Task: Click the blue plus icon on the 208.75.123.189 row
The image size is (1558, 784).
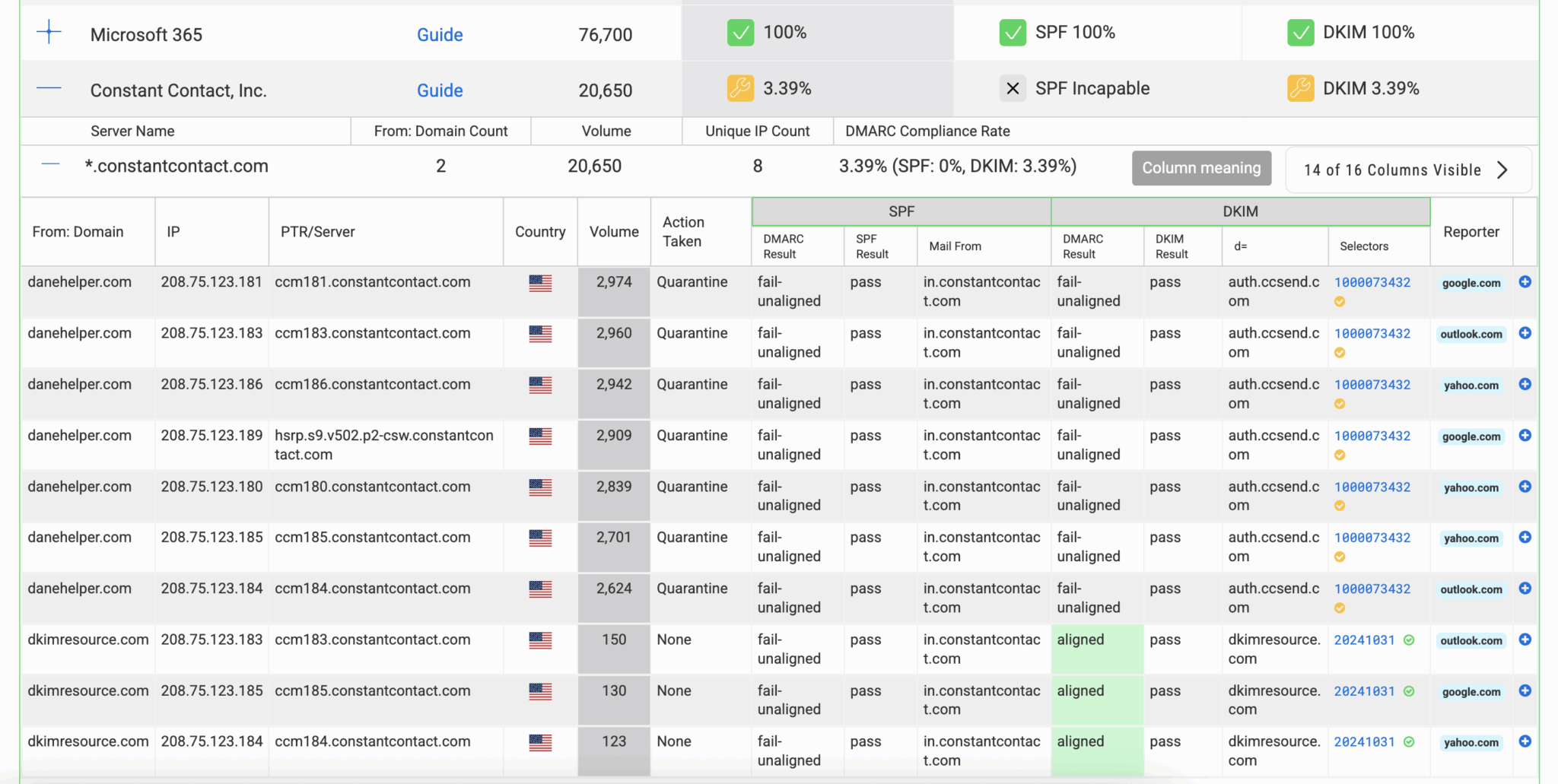Action: coord(1525,436)
